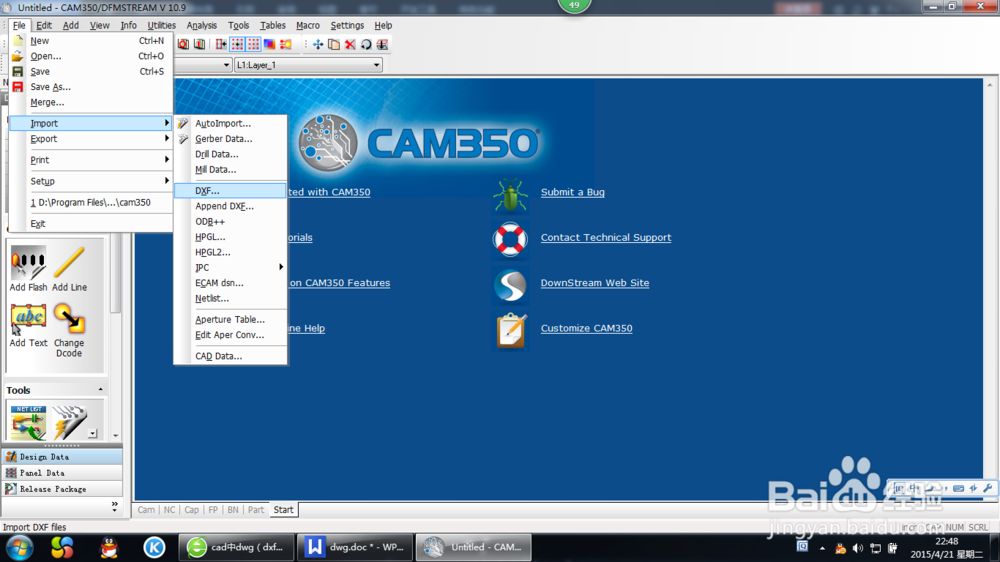Click the DownStream S logo icon
Screen dimensions: 1000x562
[x=510, y=285]
